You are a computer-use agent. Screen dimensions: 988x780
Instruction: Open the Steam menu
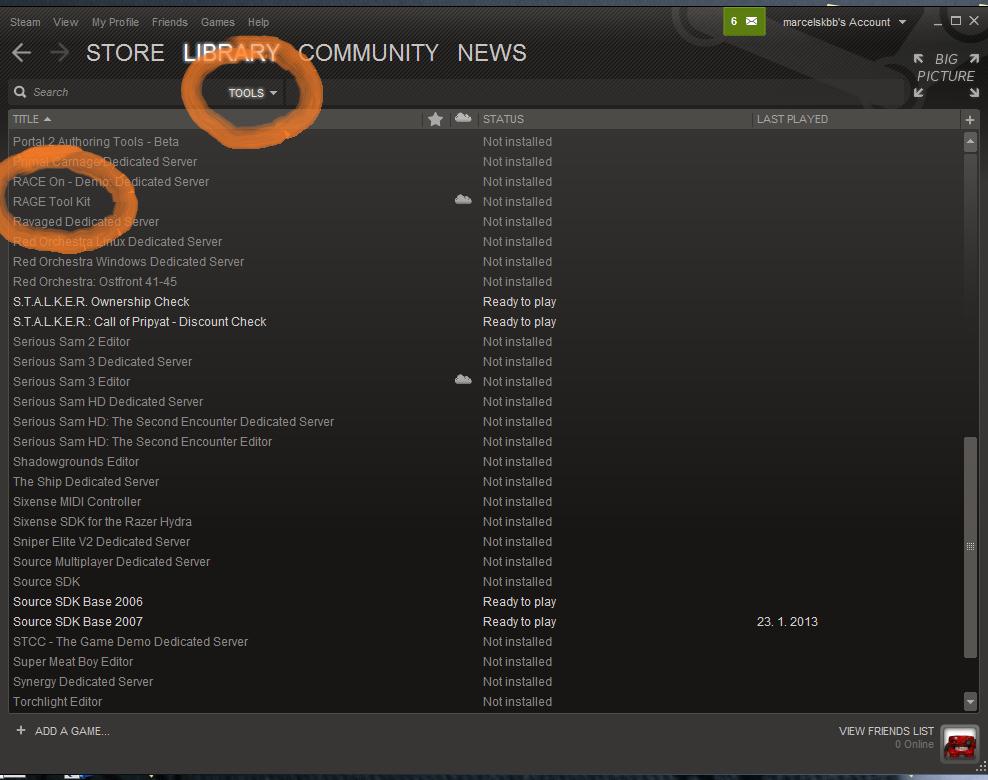pos(25,22)
